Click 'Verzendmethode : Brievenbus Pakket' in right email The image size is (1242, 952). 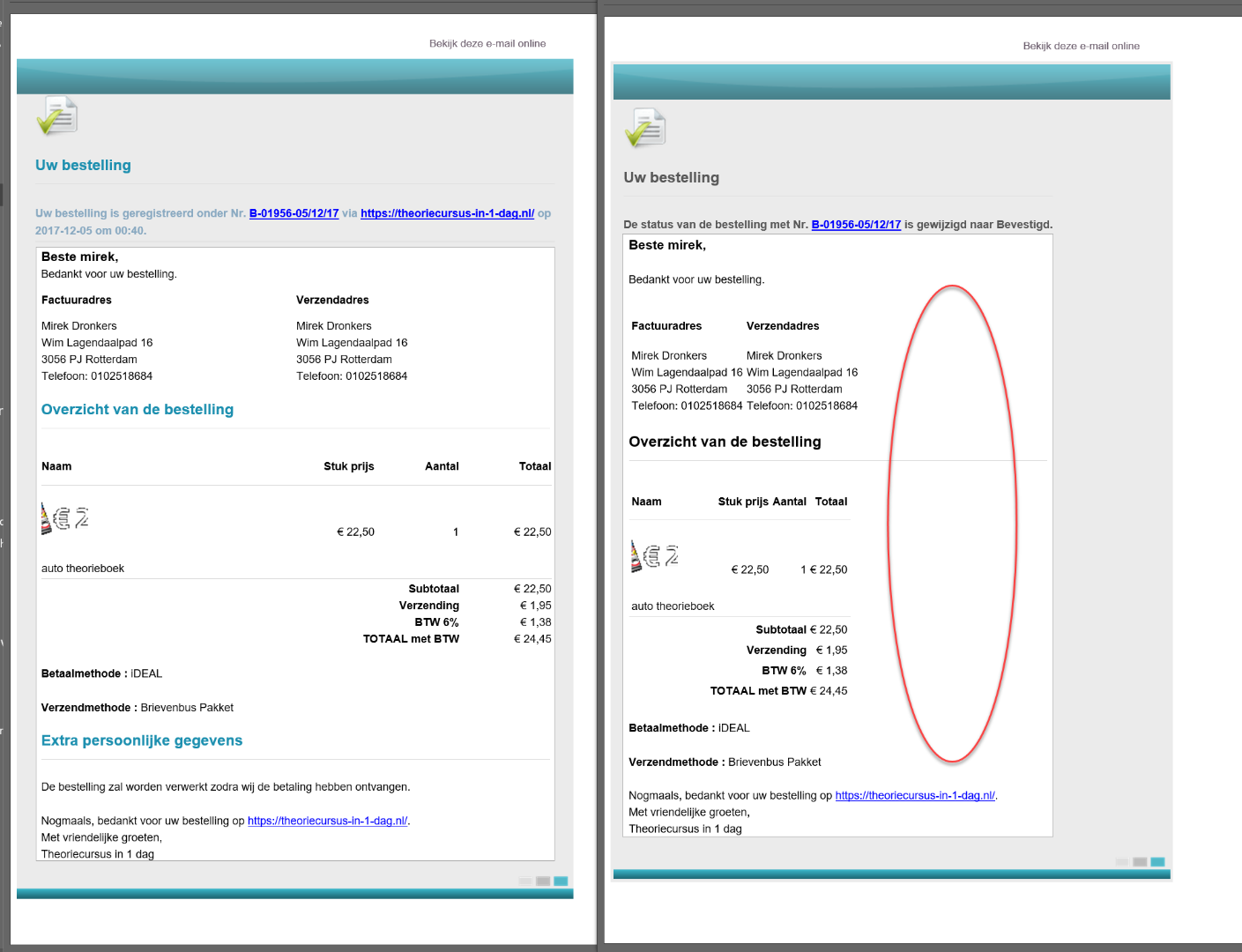(725, 762)
